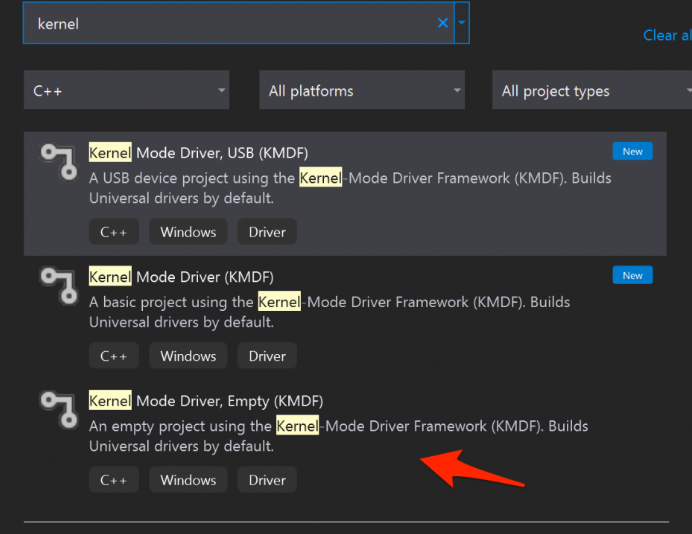
Task: Clear the search text with the X icon
Action: (x=443, y=23)
